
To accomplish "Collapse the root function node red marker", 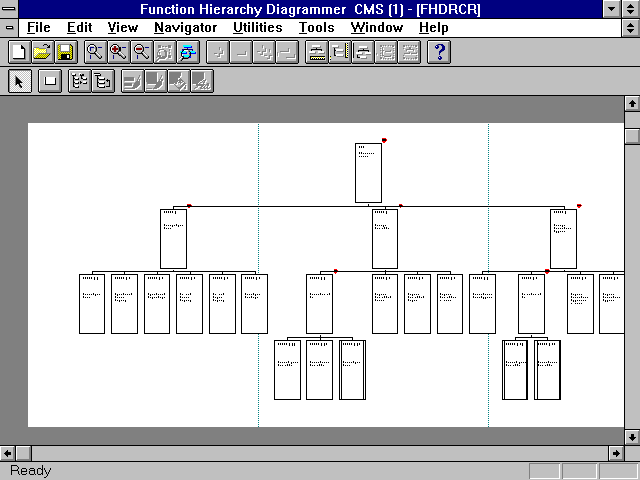I will (x=384, y=140).
